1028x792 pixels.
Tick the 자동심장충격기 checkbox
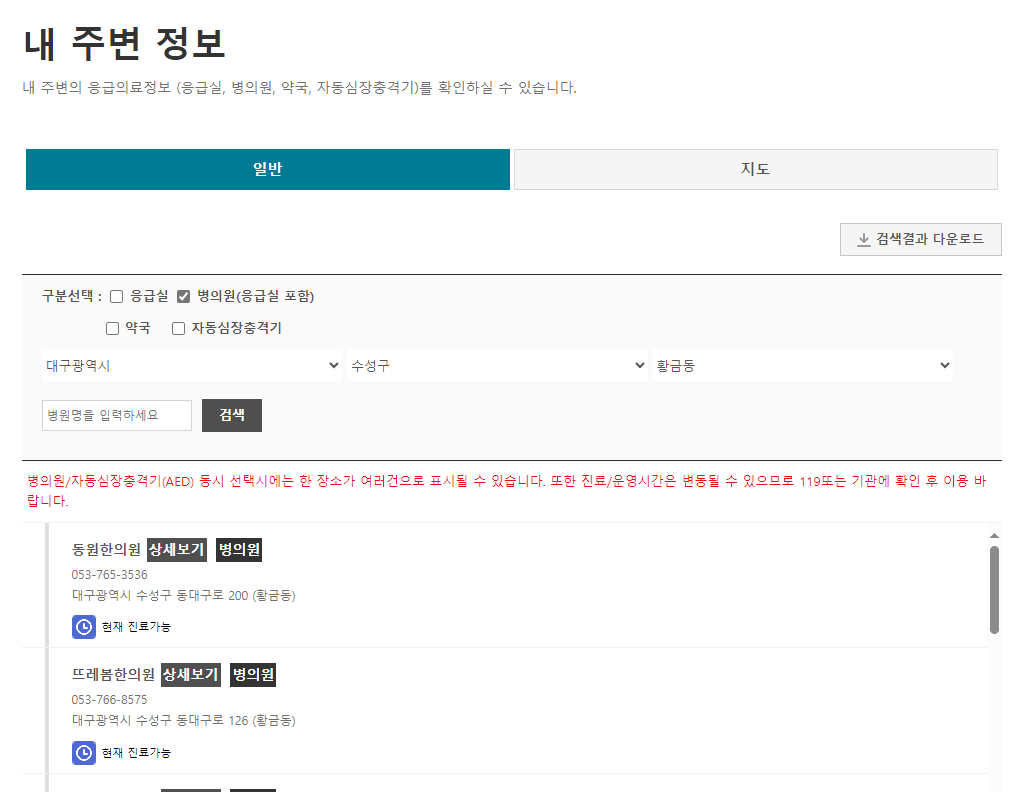(x=178, y=328)
